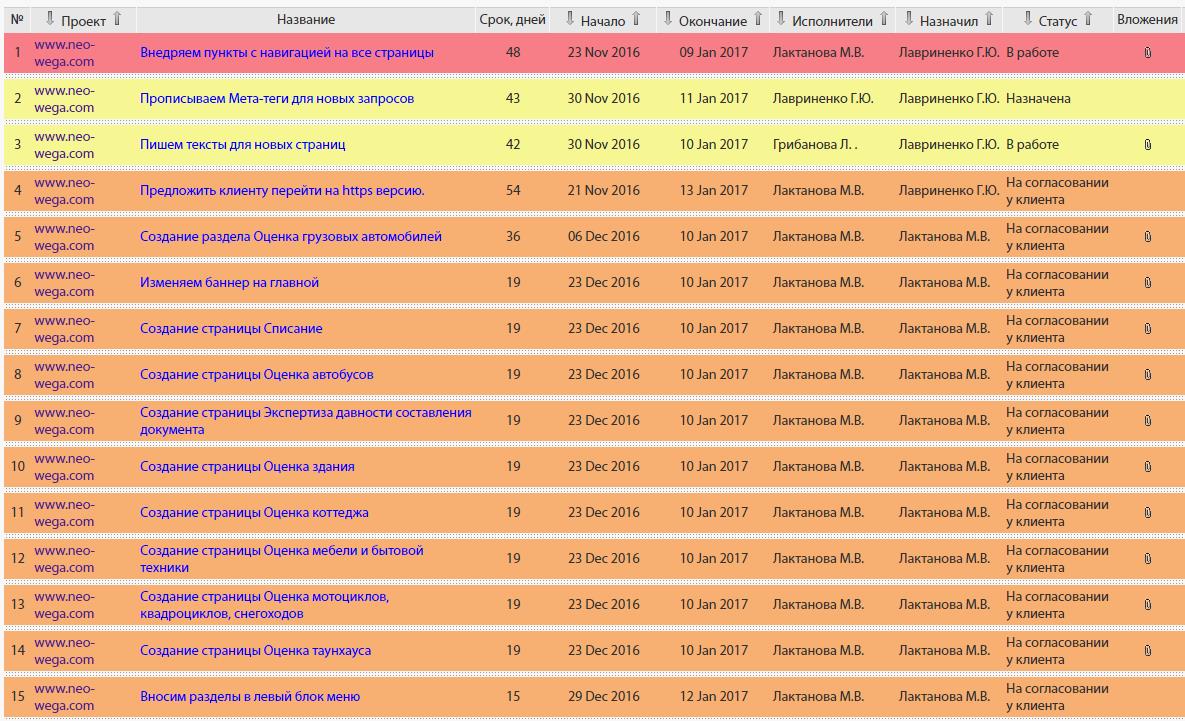The height and width of the screenshot is (721, 1185).
Task: Click the 'Название' column header
Action: coord(305,20)
